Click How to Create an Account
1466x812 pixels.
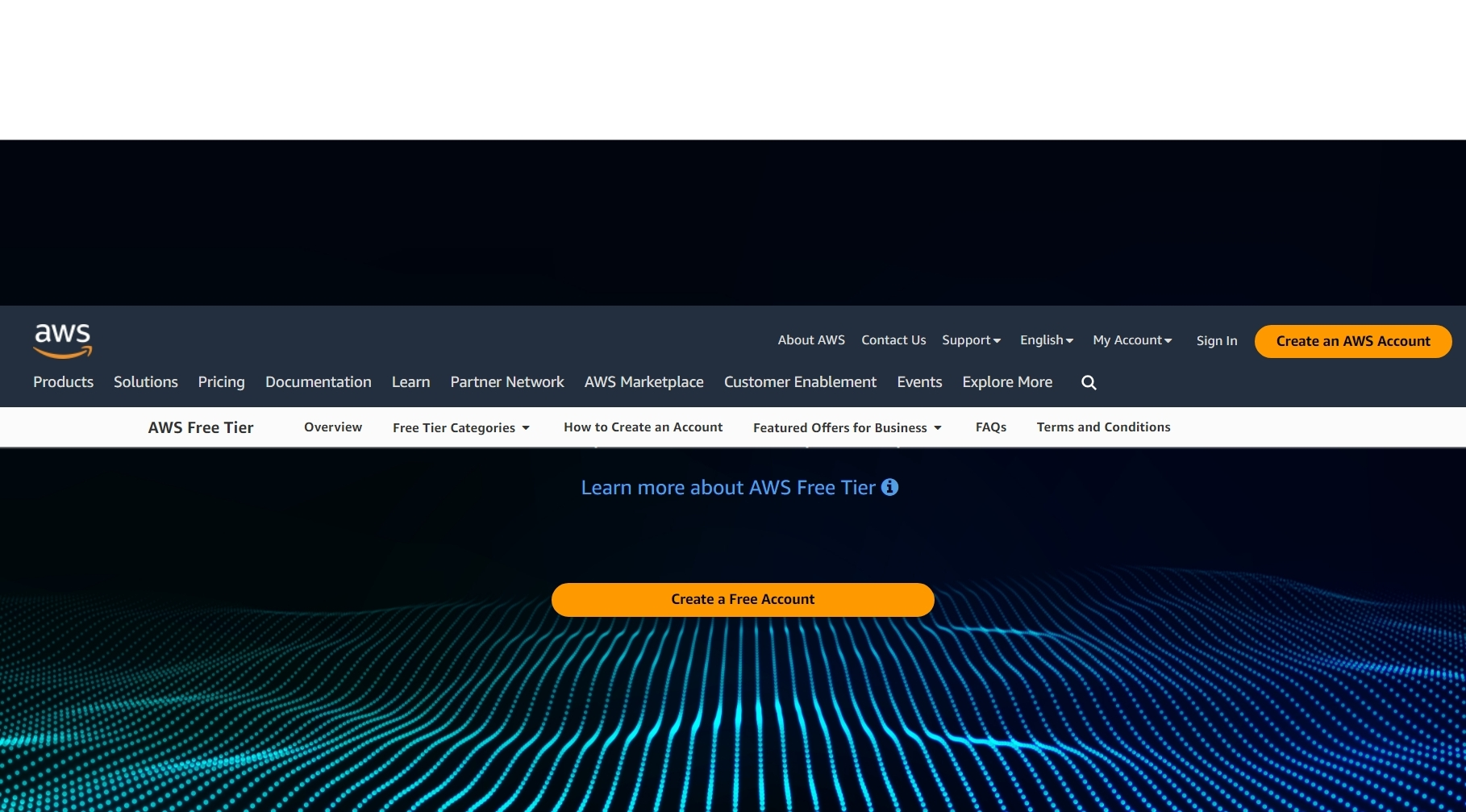(x=643, y=427)
